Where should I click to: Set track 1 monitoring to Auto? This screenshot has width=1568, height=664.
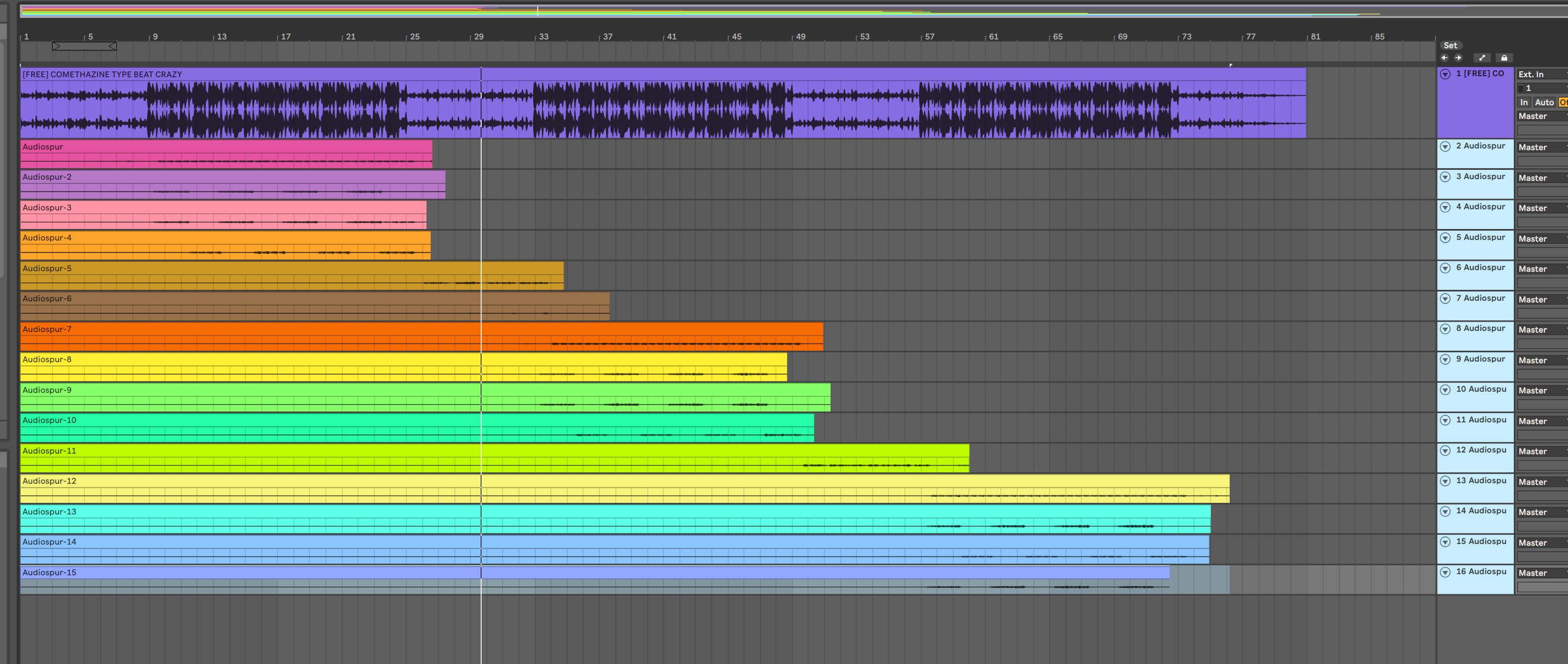[x=1544, y=102]
